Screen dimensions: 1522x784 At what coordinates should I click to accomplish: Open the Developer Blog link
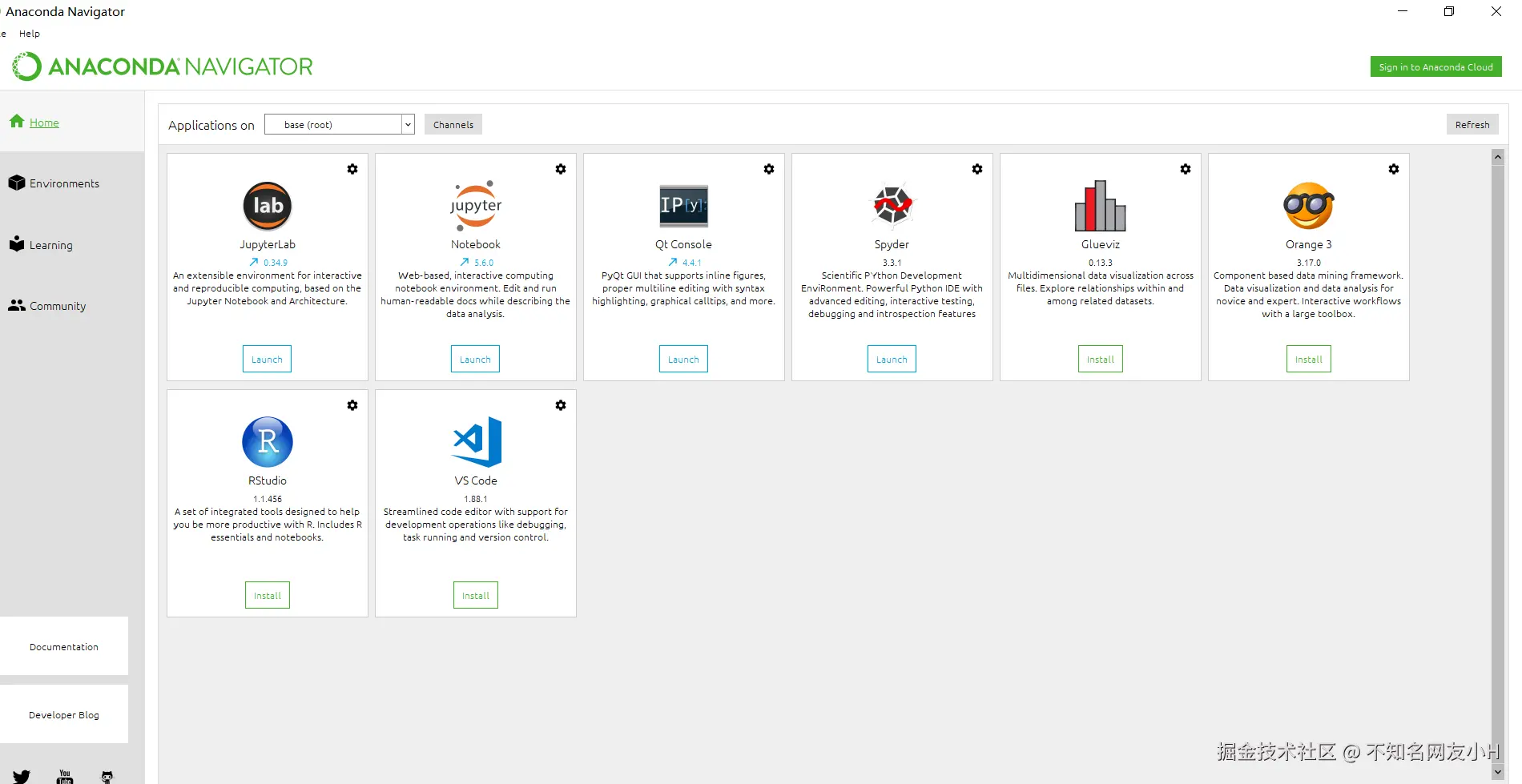click(64, 714)
